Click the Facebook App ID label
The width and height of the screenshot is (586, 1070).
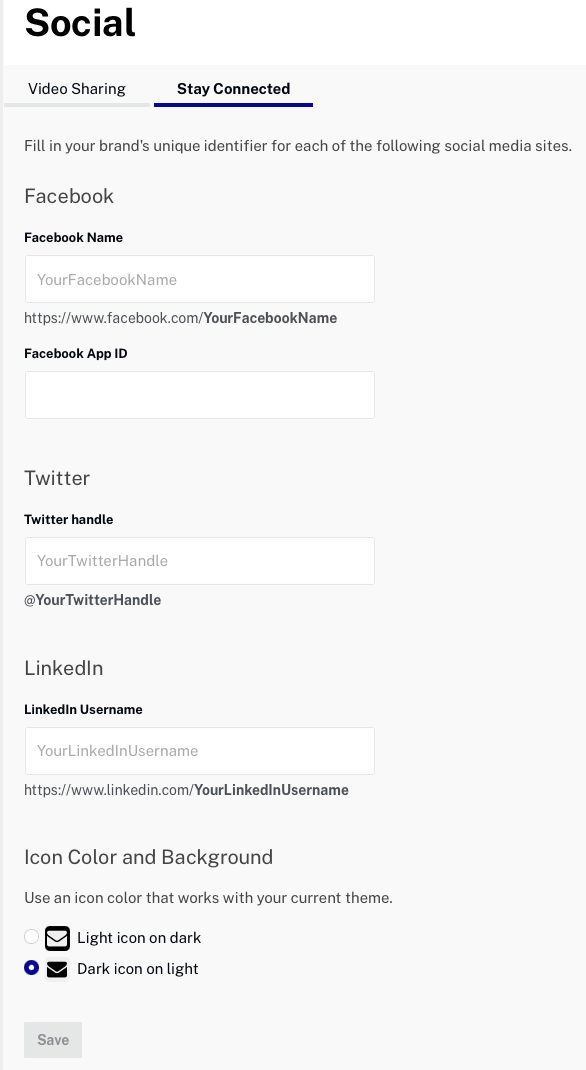[x=76, y=353]
